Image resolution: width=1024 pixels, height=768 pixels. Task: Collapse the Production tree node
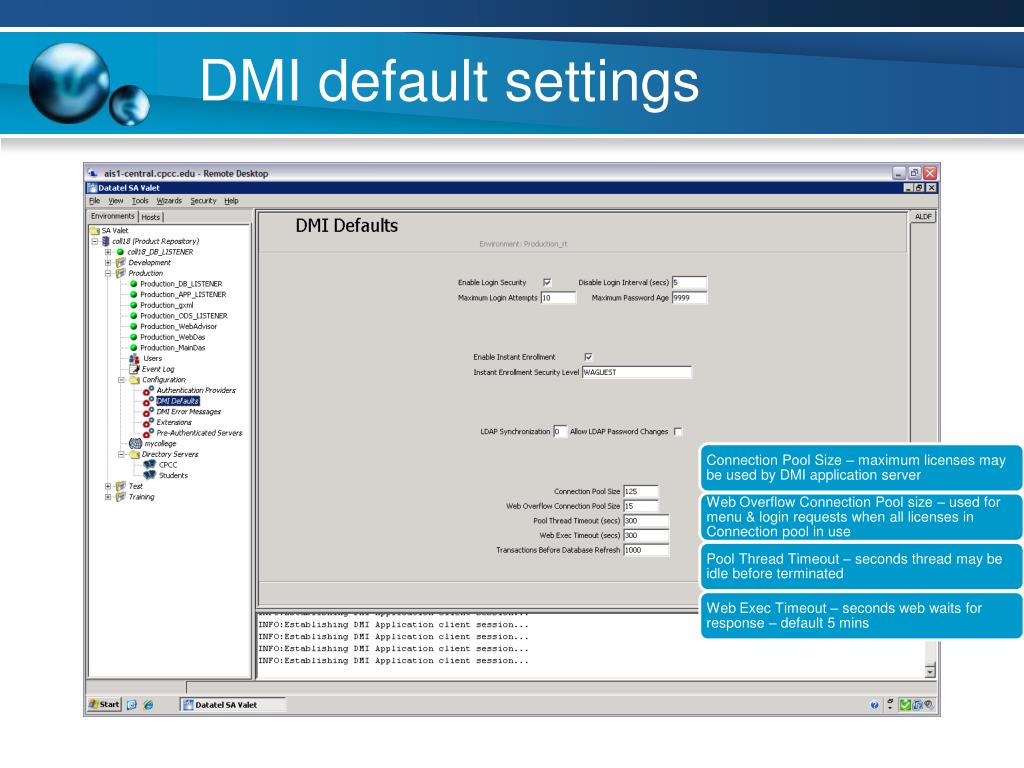[108, 273]
